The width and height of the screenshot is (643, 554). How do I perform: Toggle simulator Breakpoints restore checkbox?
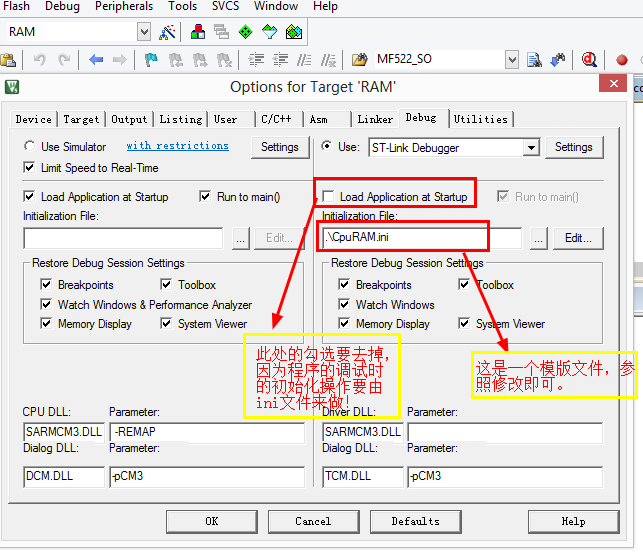46,284
